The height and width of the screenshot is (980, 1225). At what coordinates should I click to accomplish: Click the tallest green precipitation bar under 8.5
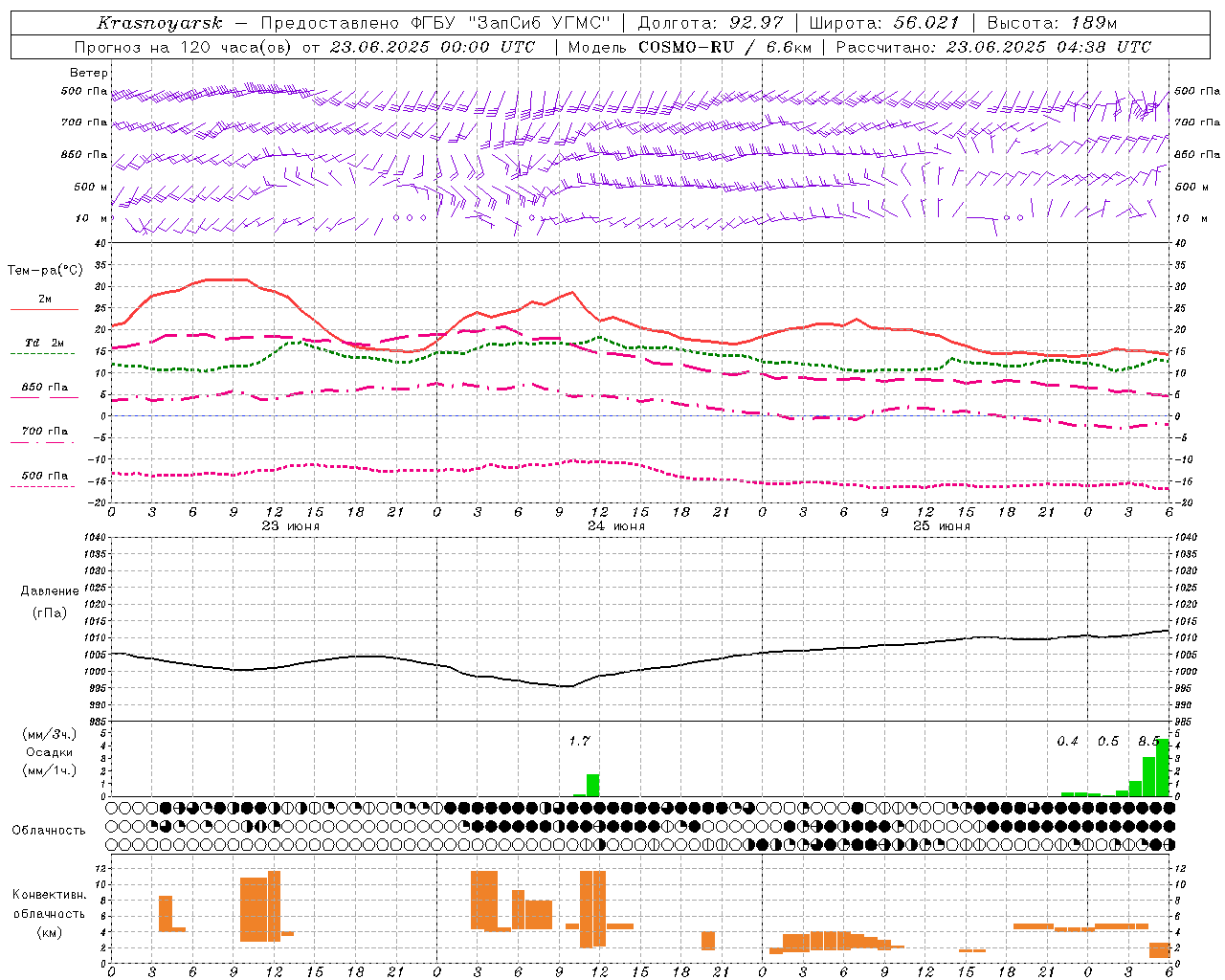pos(1163,768)
